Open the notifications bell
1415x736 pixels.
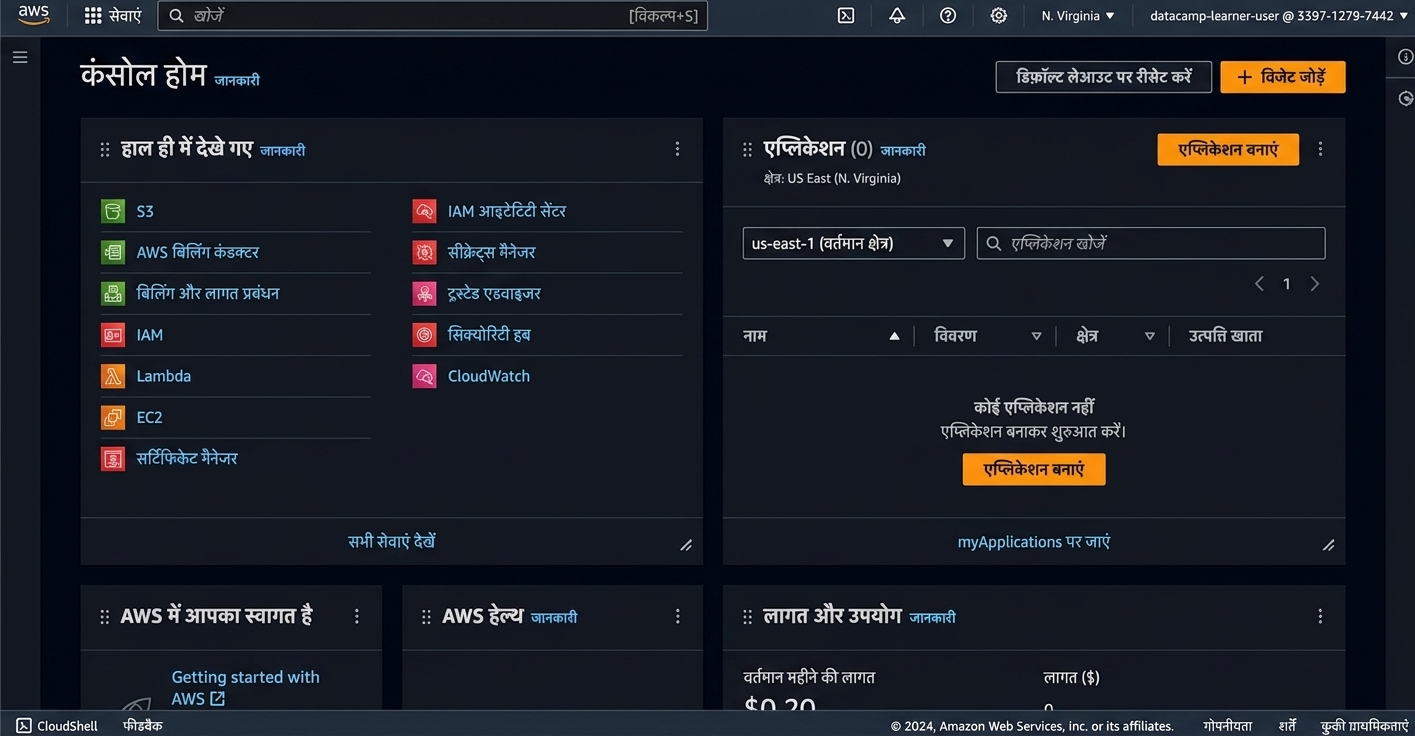897,16
